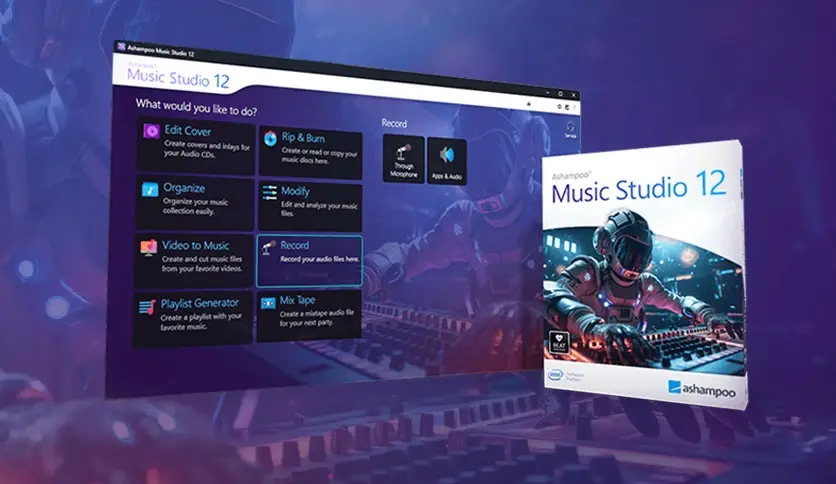Open the Video to Music monitor icon
This screenshot has width=836, height=484.
(x=149, y=247)
